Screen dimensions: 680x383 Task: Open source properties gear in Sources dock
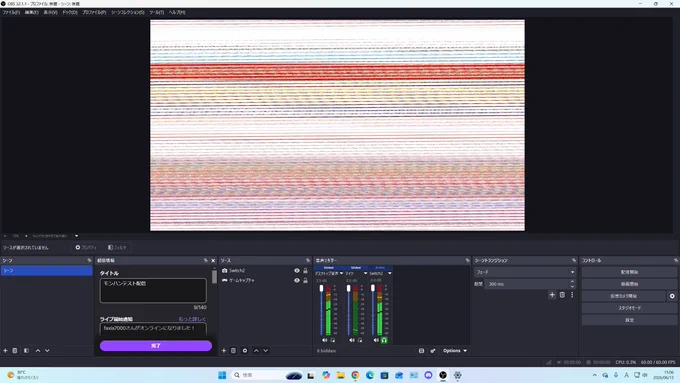coord(245,350)
